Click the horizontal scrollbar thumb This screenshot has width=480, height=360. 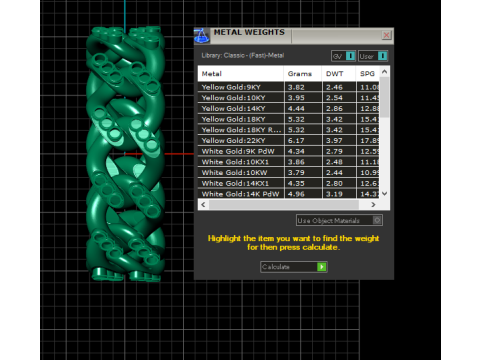pyautogui.click(x=284, y=205)
